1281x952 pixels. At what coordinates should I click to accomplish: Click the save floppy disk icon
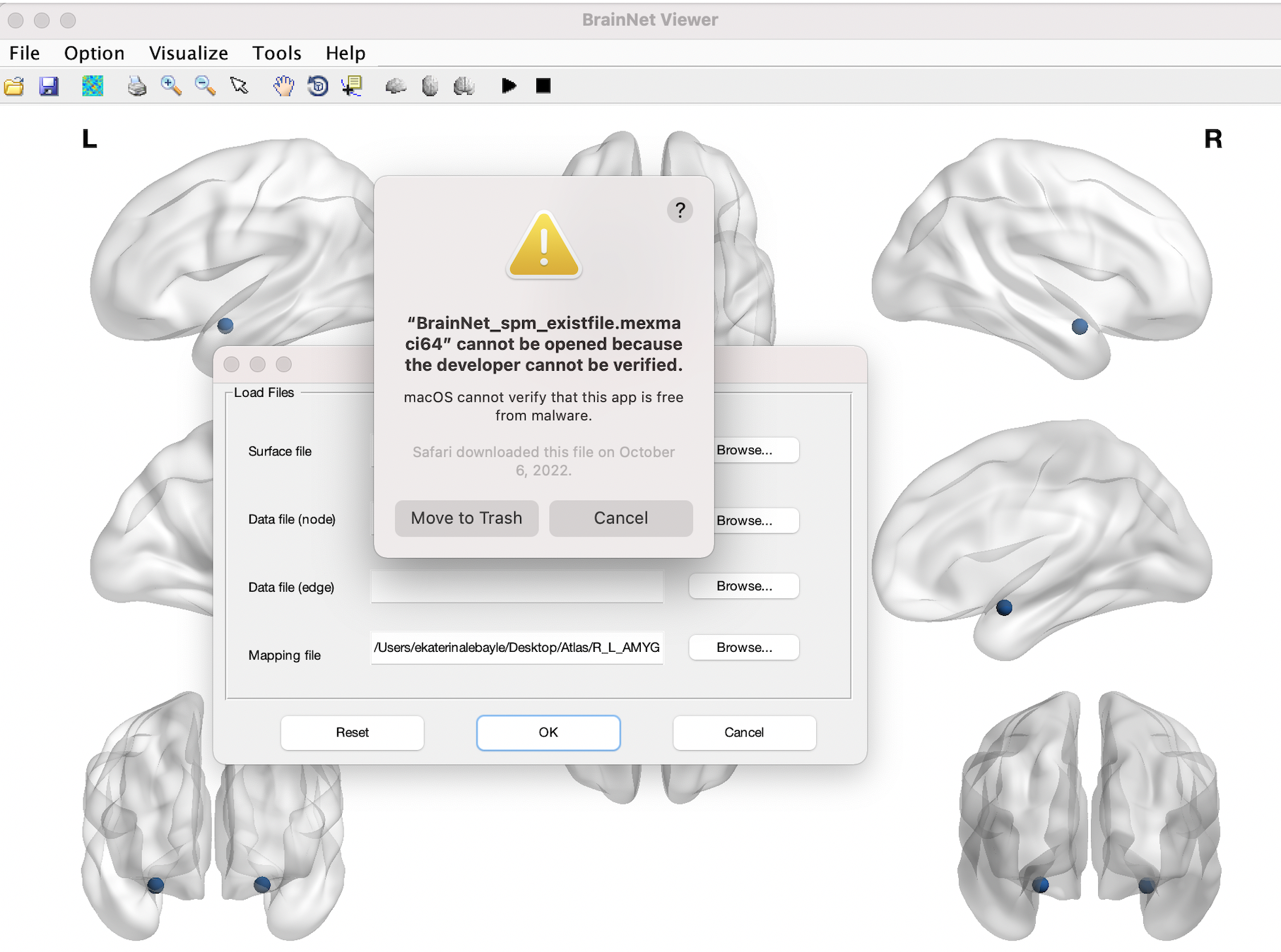(49, 86)
